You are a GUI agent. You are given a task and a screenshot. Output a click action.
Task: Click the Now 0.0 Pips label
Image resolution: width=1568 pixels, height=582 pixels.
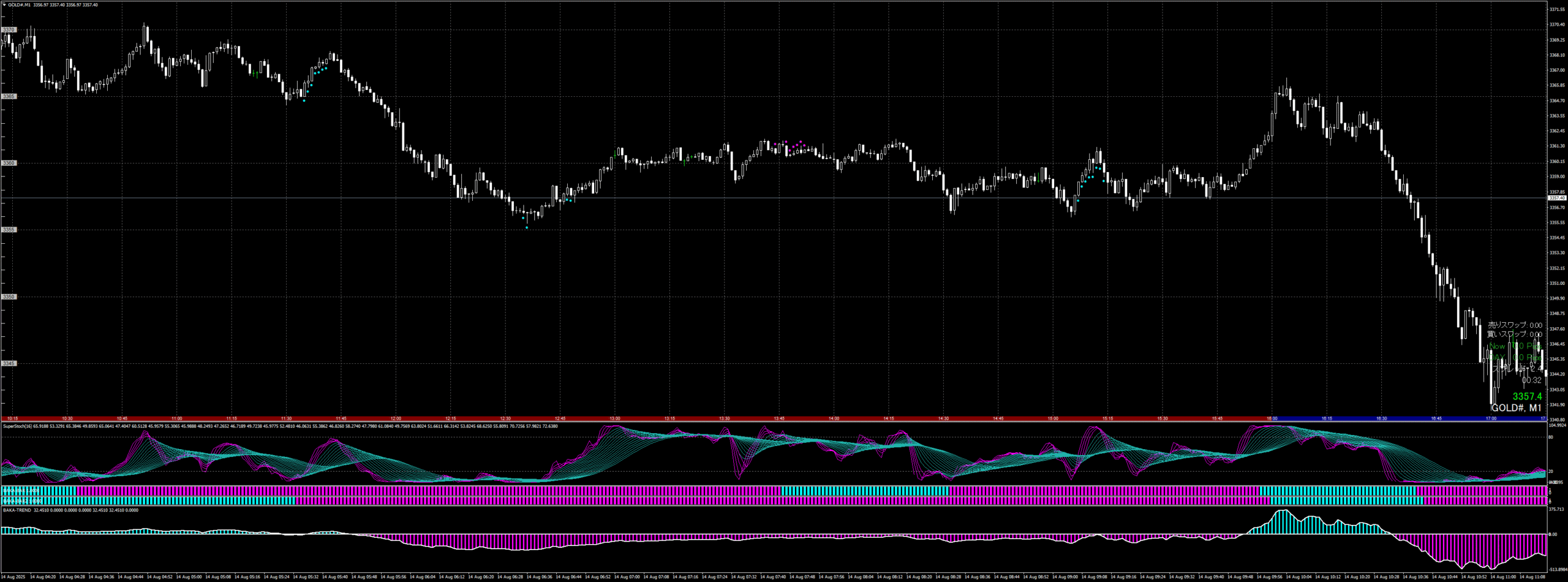[x=1515, y=346]
